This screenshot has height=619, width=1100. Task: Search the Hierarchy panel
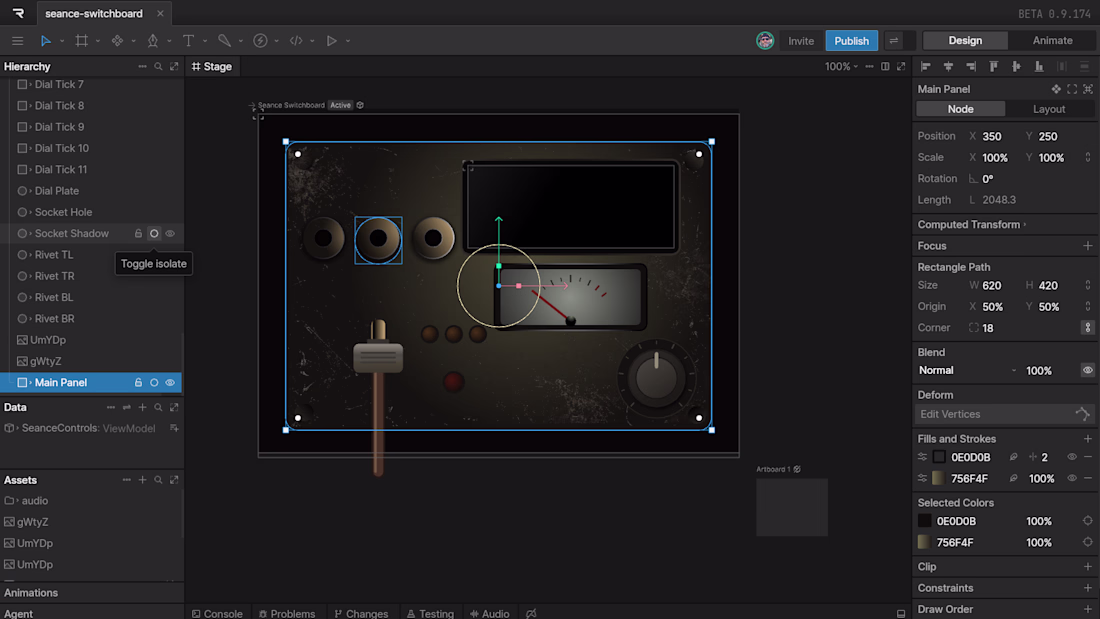(x=159, y=67)
